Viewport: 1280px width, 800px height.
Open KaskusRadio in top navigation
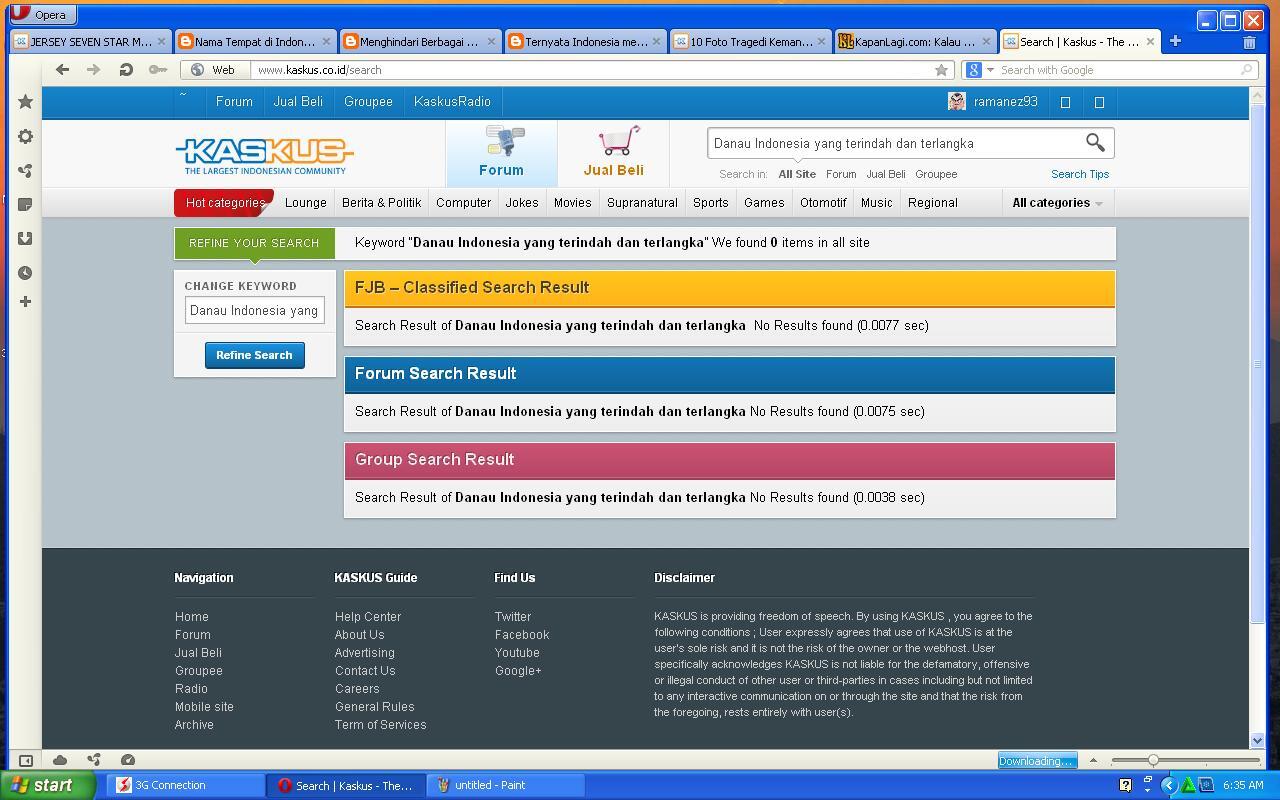point(452,102)
